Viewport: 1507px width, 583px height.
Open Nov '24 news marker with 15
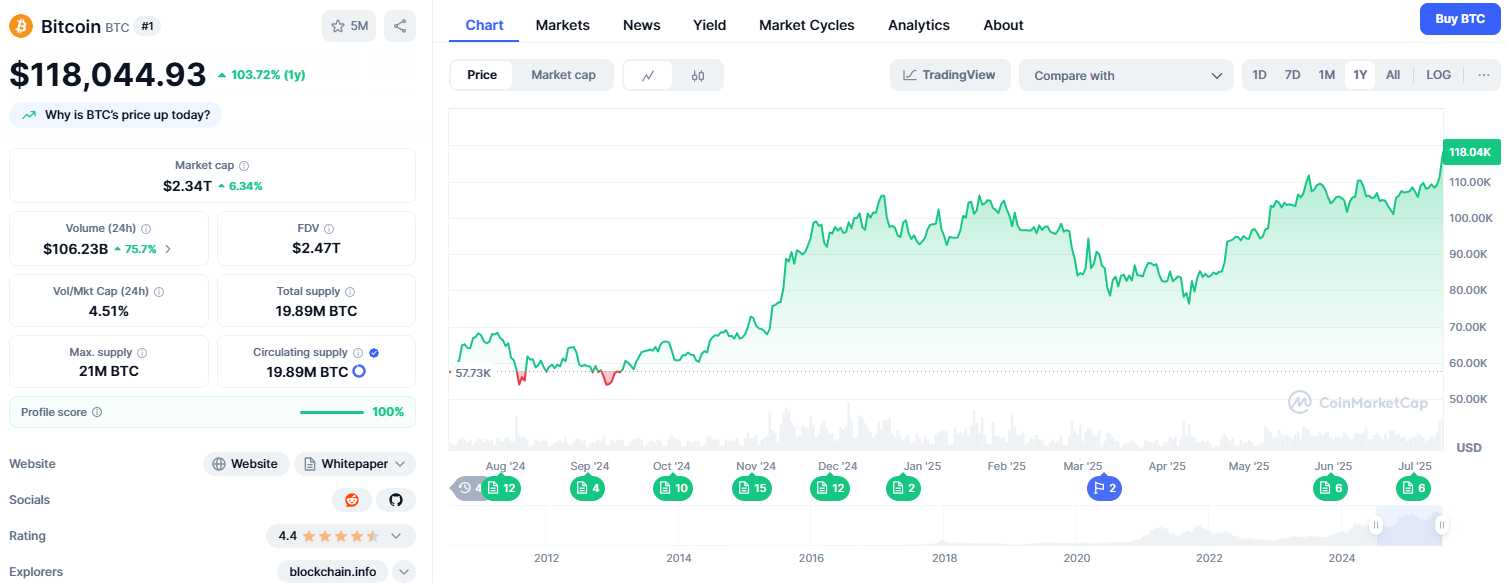752,488
